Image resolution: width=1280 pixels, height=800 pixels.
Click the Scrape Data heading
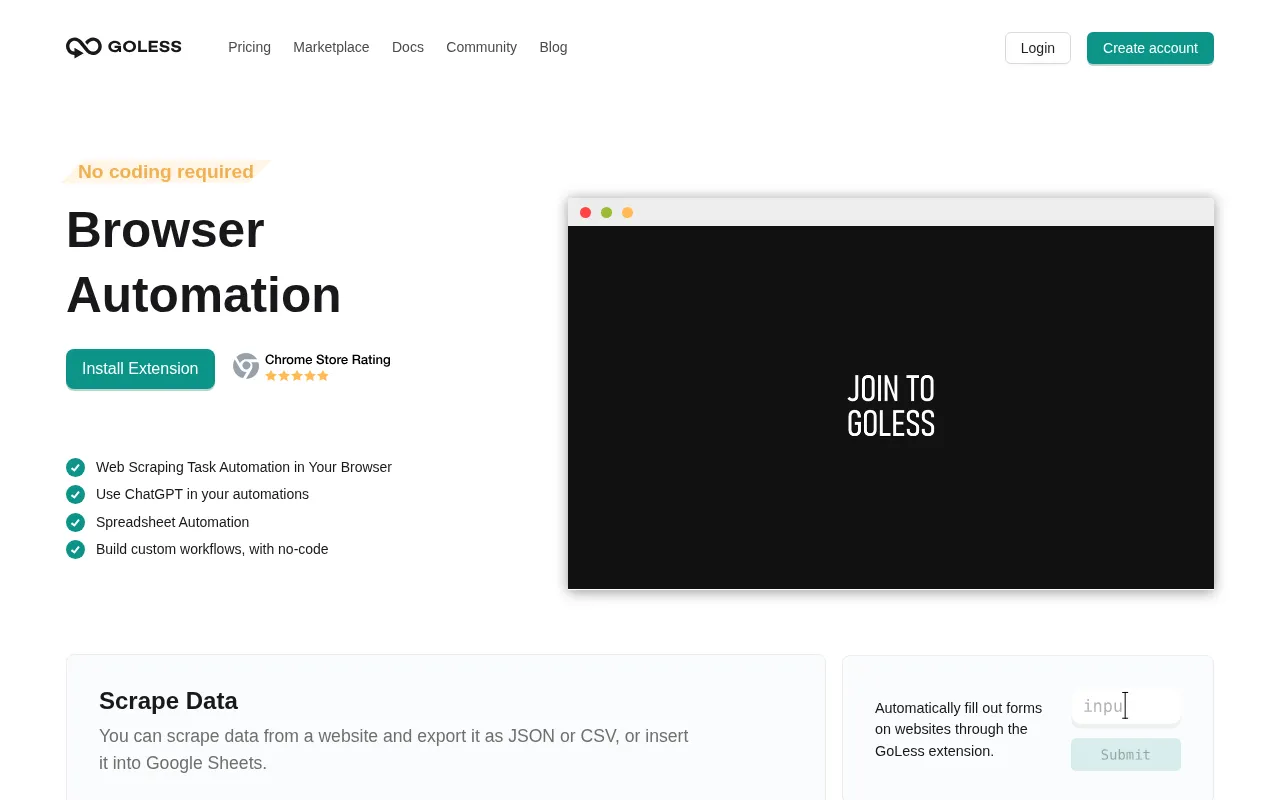(168, 701)
